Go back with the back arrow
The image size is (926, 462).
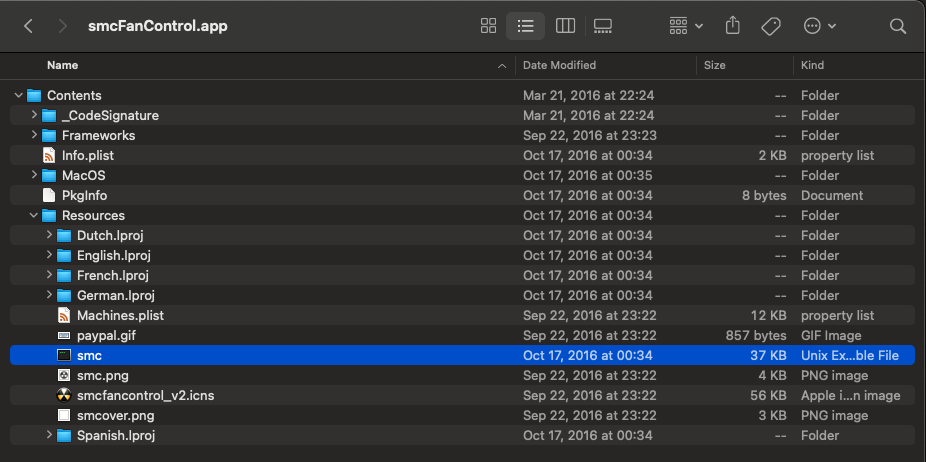(28, 26)
